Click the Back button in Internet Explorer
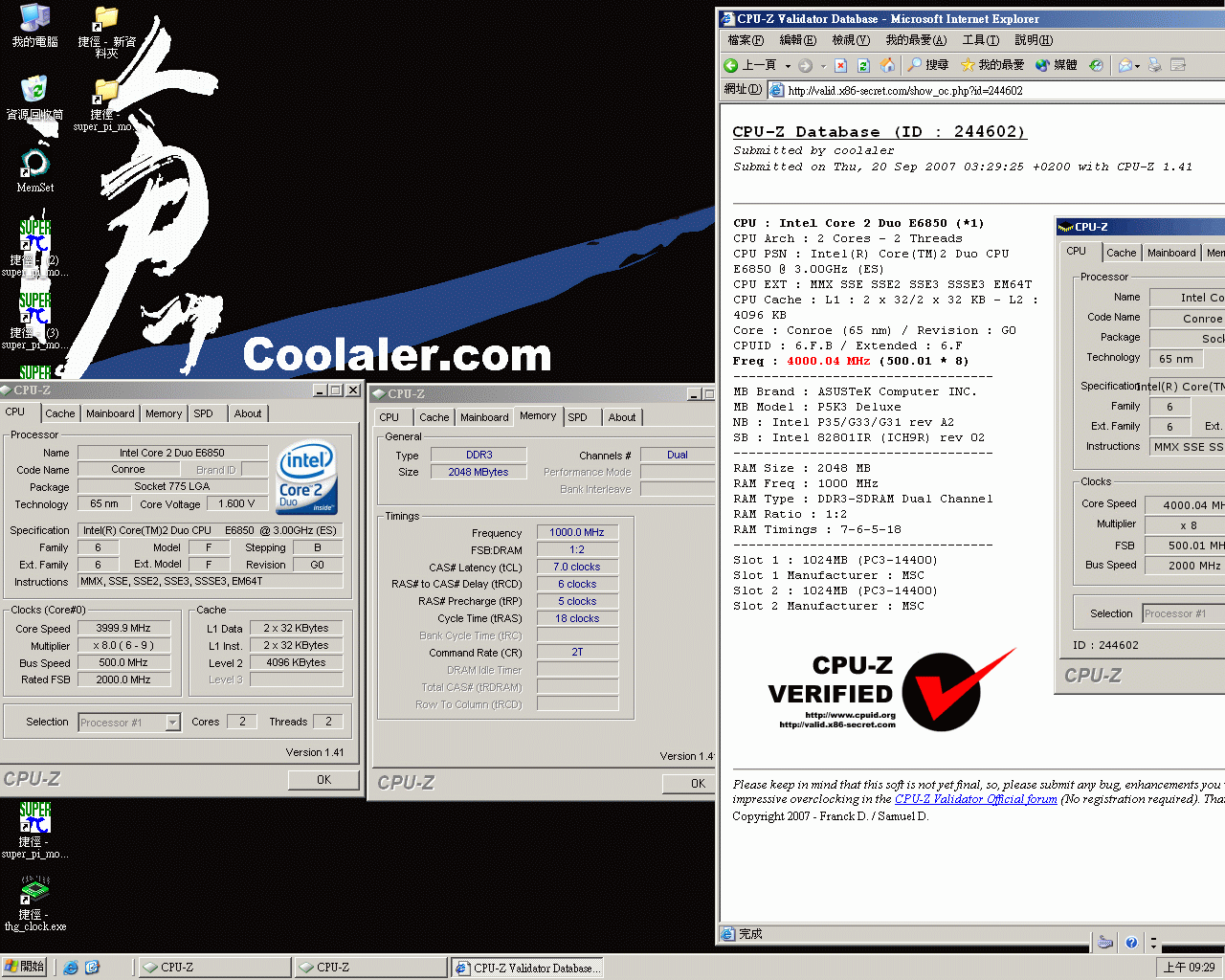Viewport: 1225px width, 980px height. click(x=751, y=65)
